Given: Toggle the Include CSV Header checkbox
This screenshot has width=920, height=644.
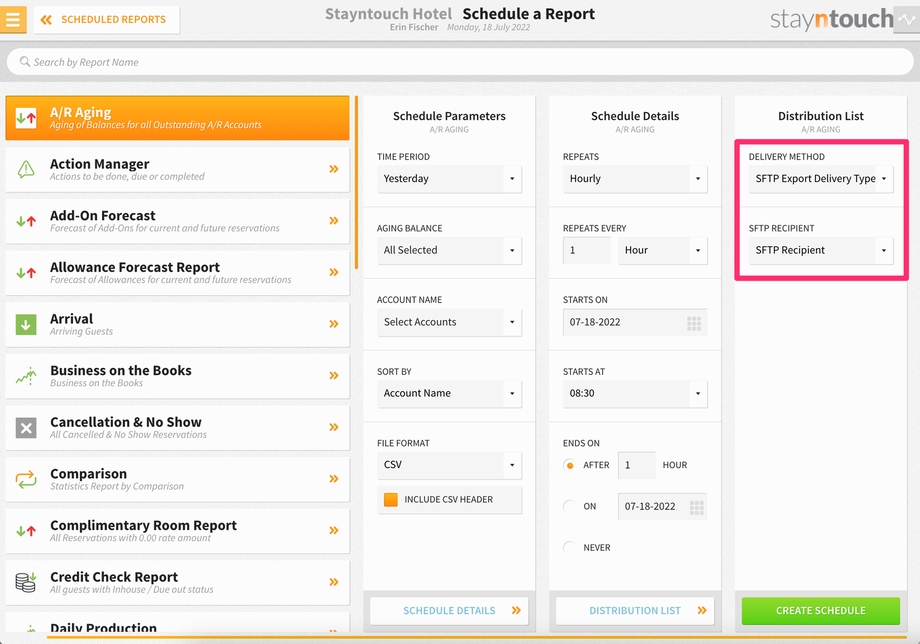Looking at the screenshot, I should [x=391, y=500].
